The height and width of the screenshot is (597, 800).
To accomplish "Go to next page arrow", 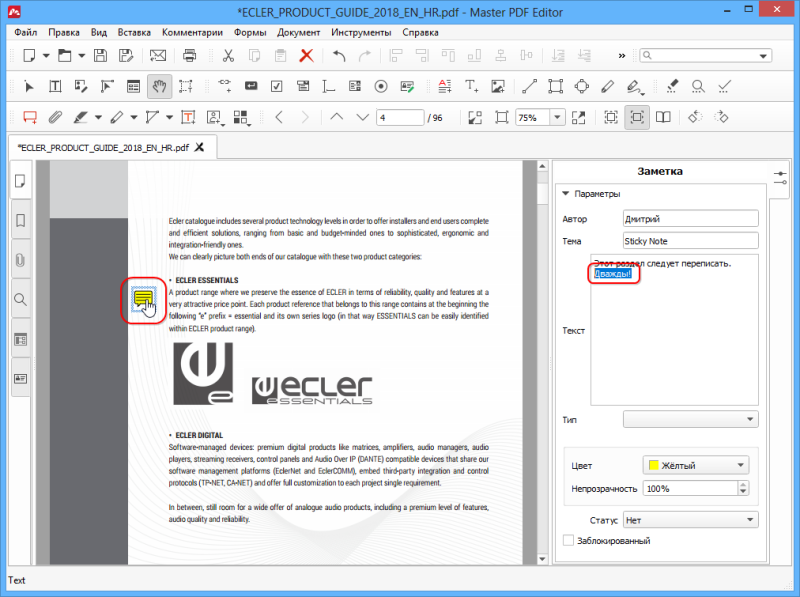I will (x=362, y=117).
